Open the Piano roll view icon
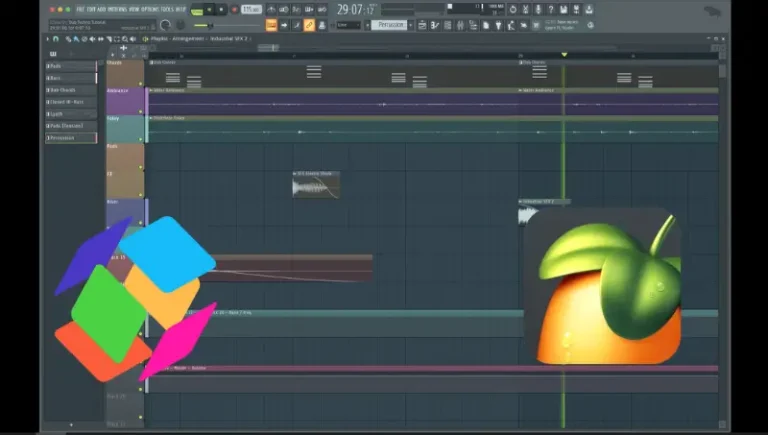The height and width of the screenshot is (435, 768). pyautogui.click(x=434, y=25)
